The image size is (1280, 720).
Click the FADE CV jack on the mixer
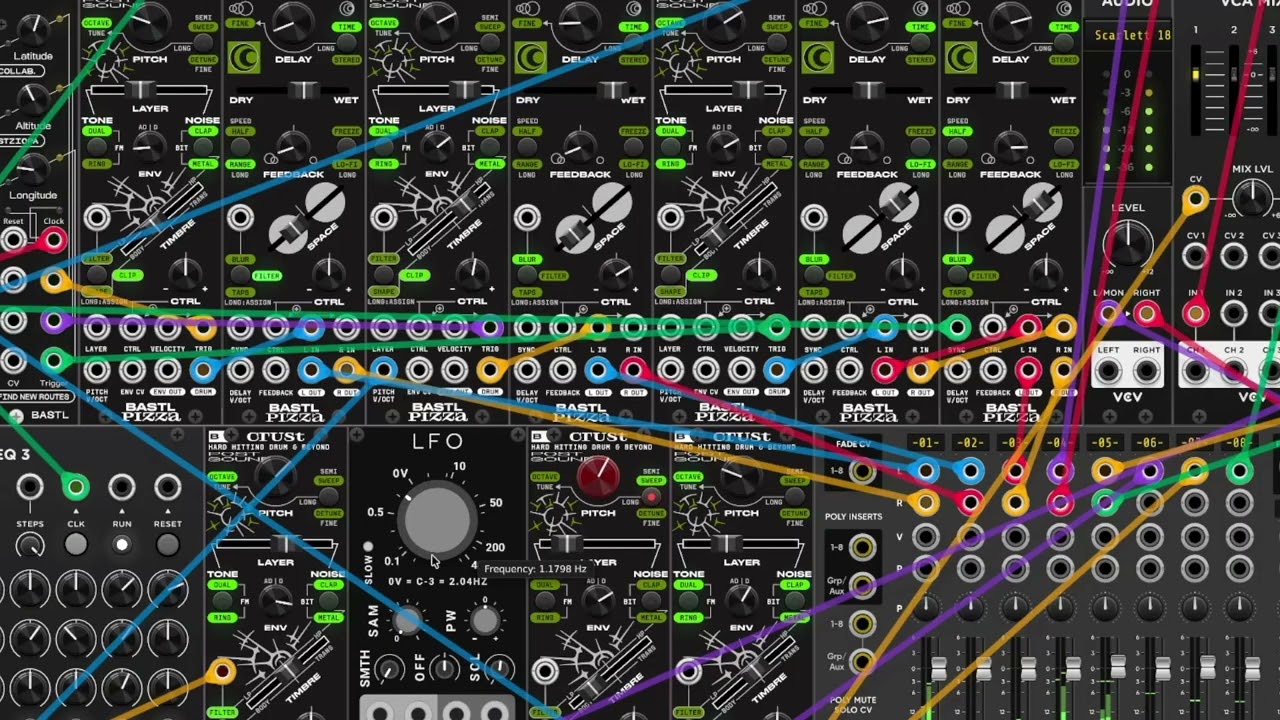[862, 471]
